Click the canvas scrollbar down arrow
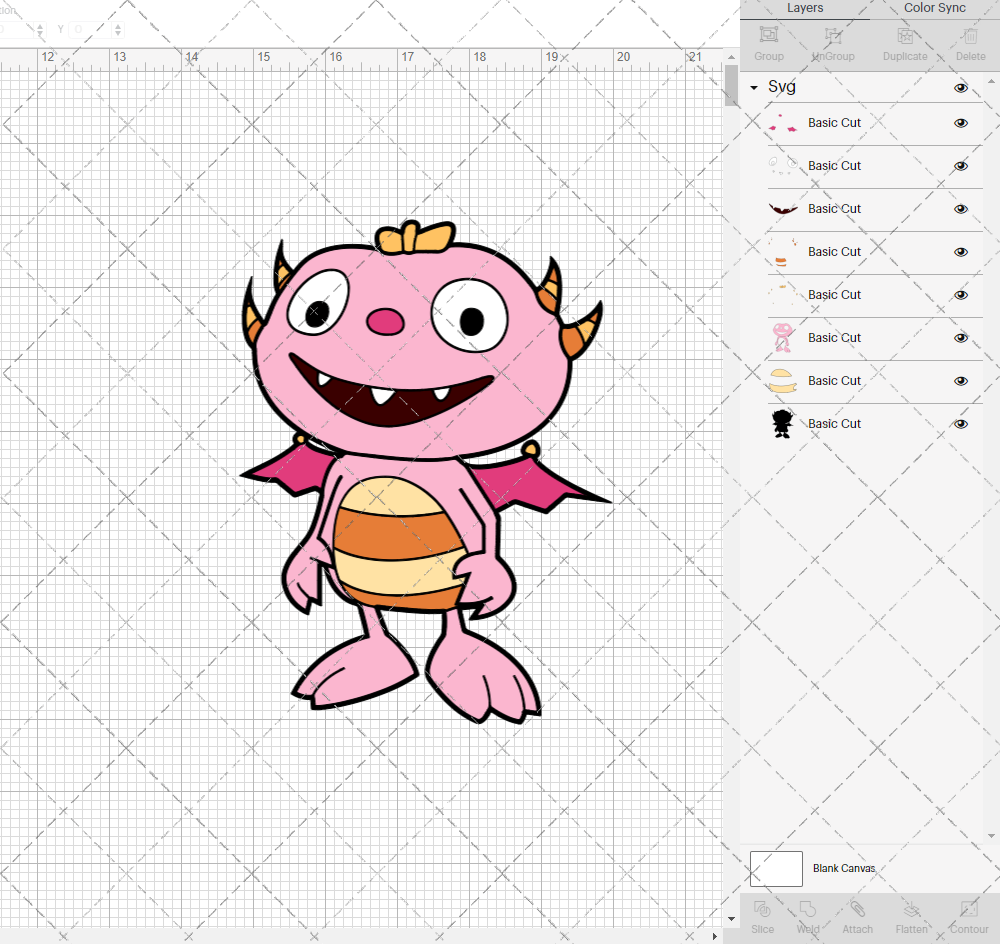 (x=731, y=919)
